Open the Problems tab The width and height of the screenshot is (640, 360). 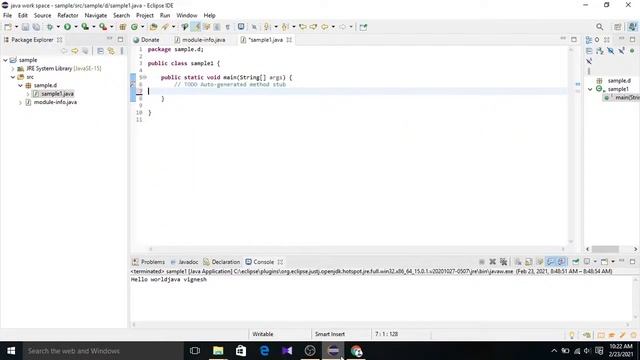[x=149, y=262]
